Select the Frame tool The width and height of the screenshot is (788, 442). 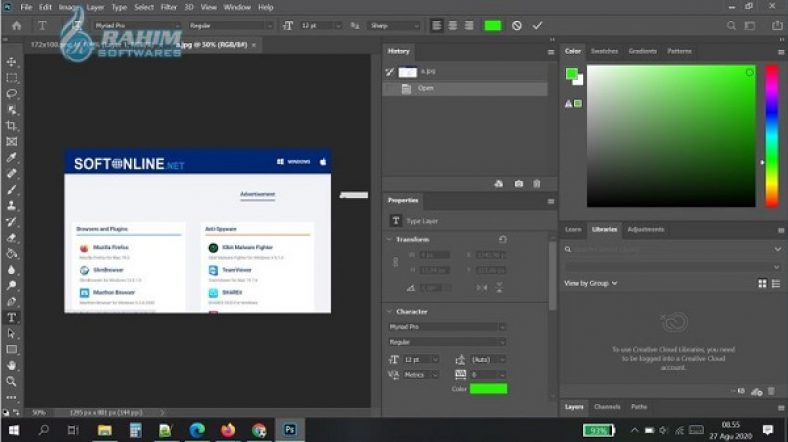12,142
